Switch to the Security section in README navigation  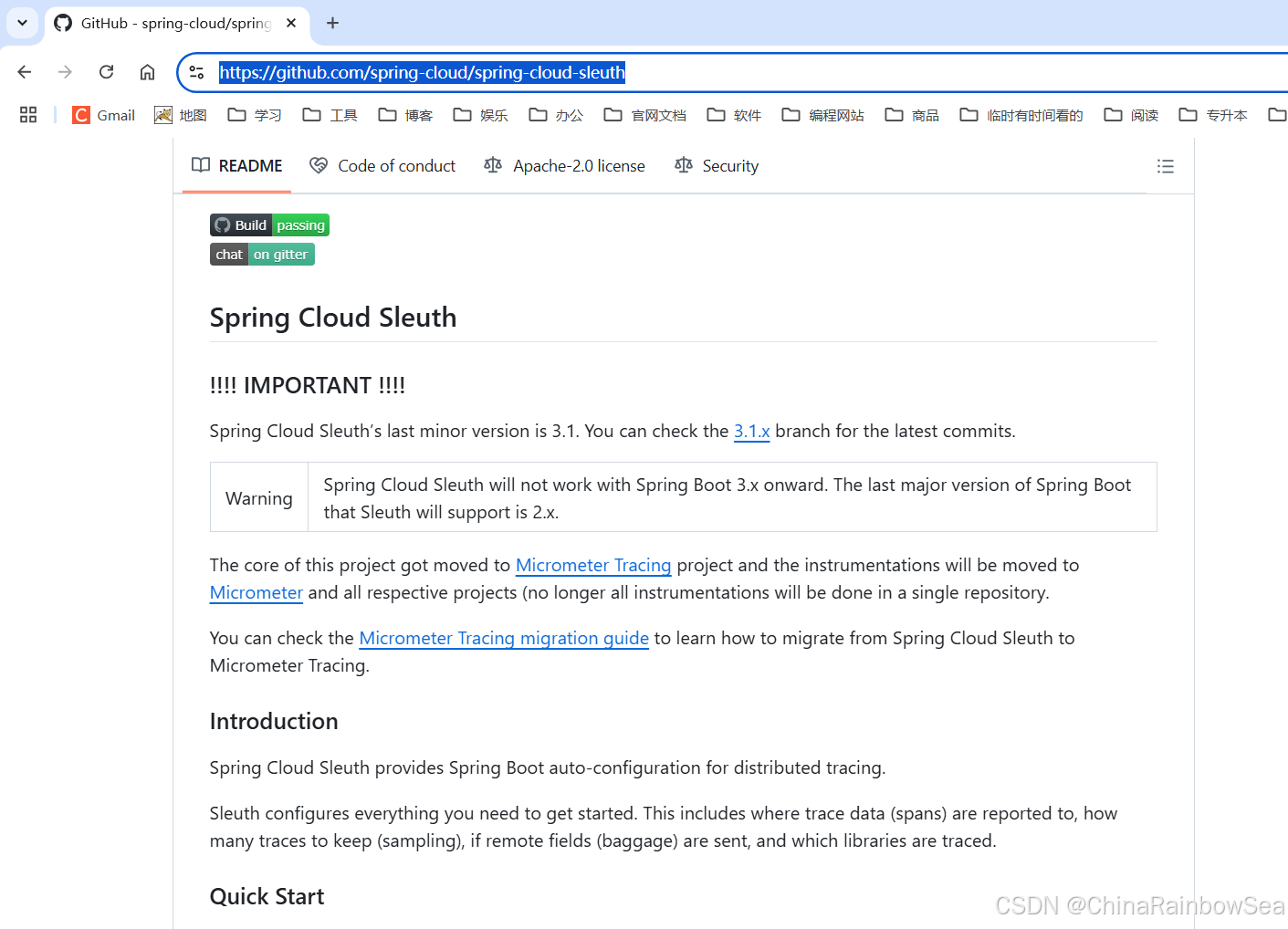pyautogui.click(x=730, y=165)
